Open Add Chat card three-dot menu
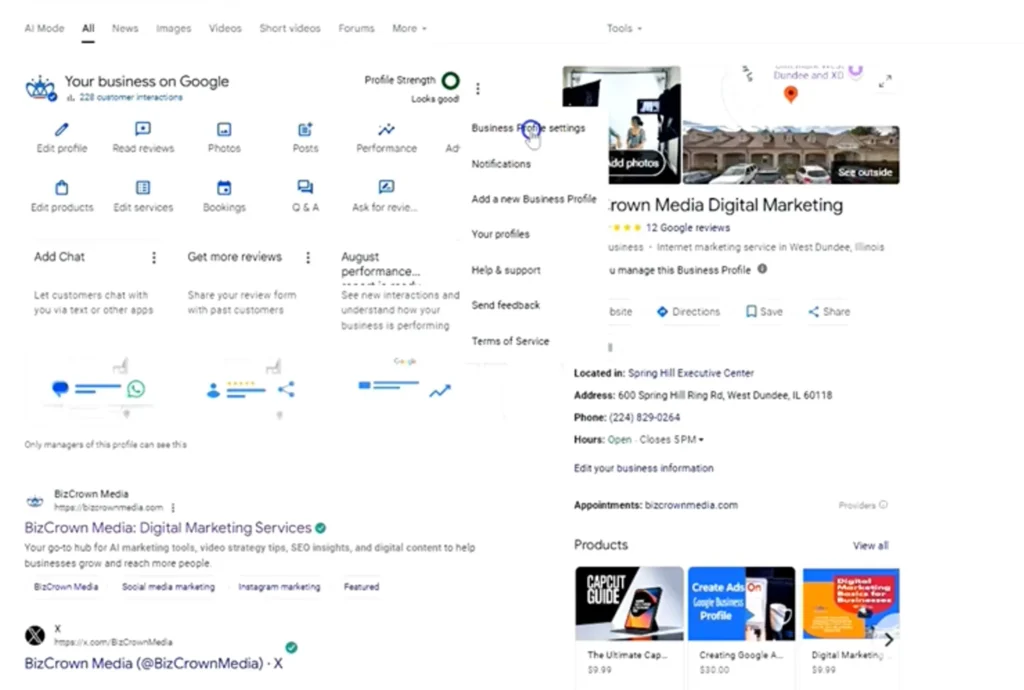1024x690 pixels. point(154,258)
